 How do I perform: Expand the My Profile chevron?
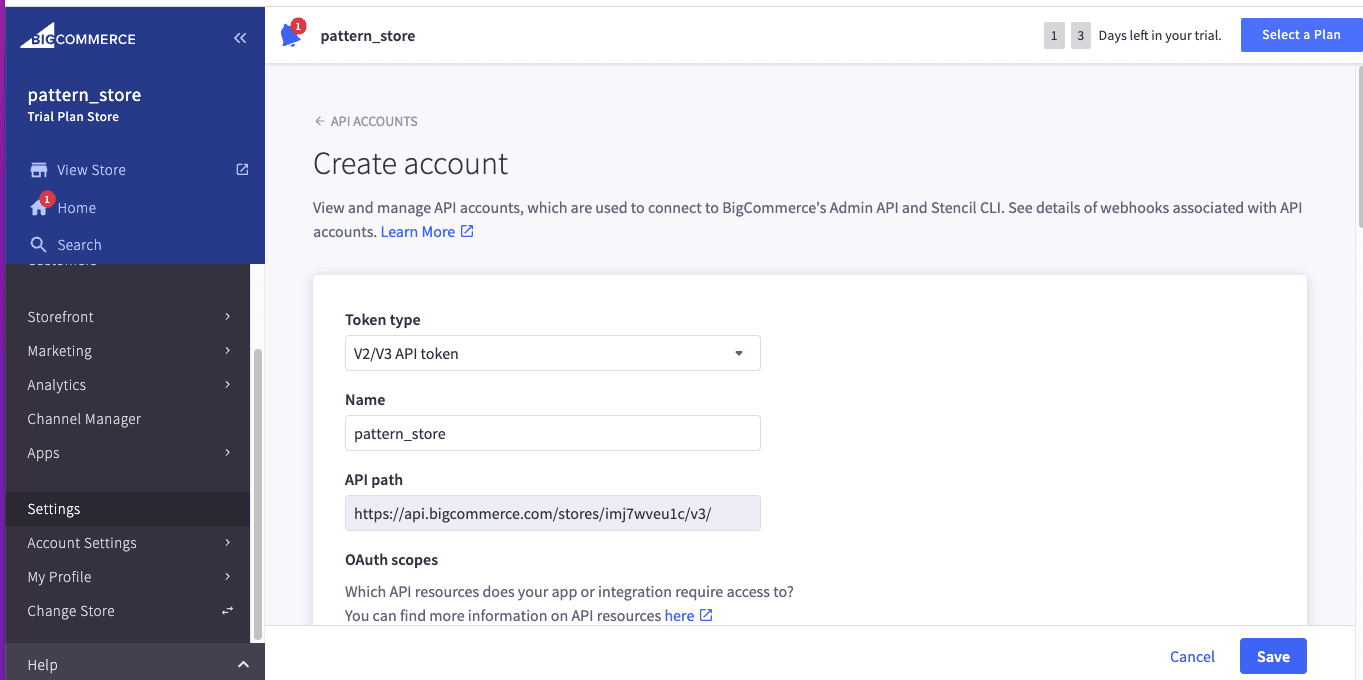pyautogui.click(x=228, y=577)
